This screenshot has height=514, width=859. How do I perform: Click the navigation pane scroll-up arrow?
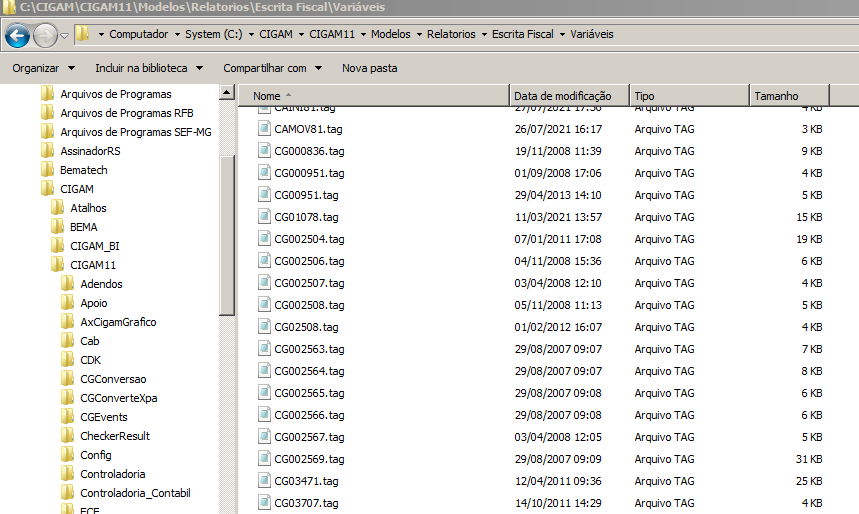(x=227, y=92)
